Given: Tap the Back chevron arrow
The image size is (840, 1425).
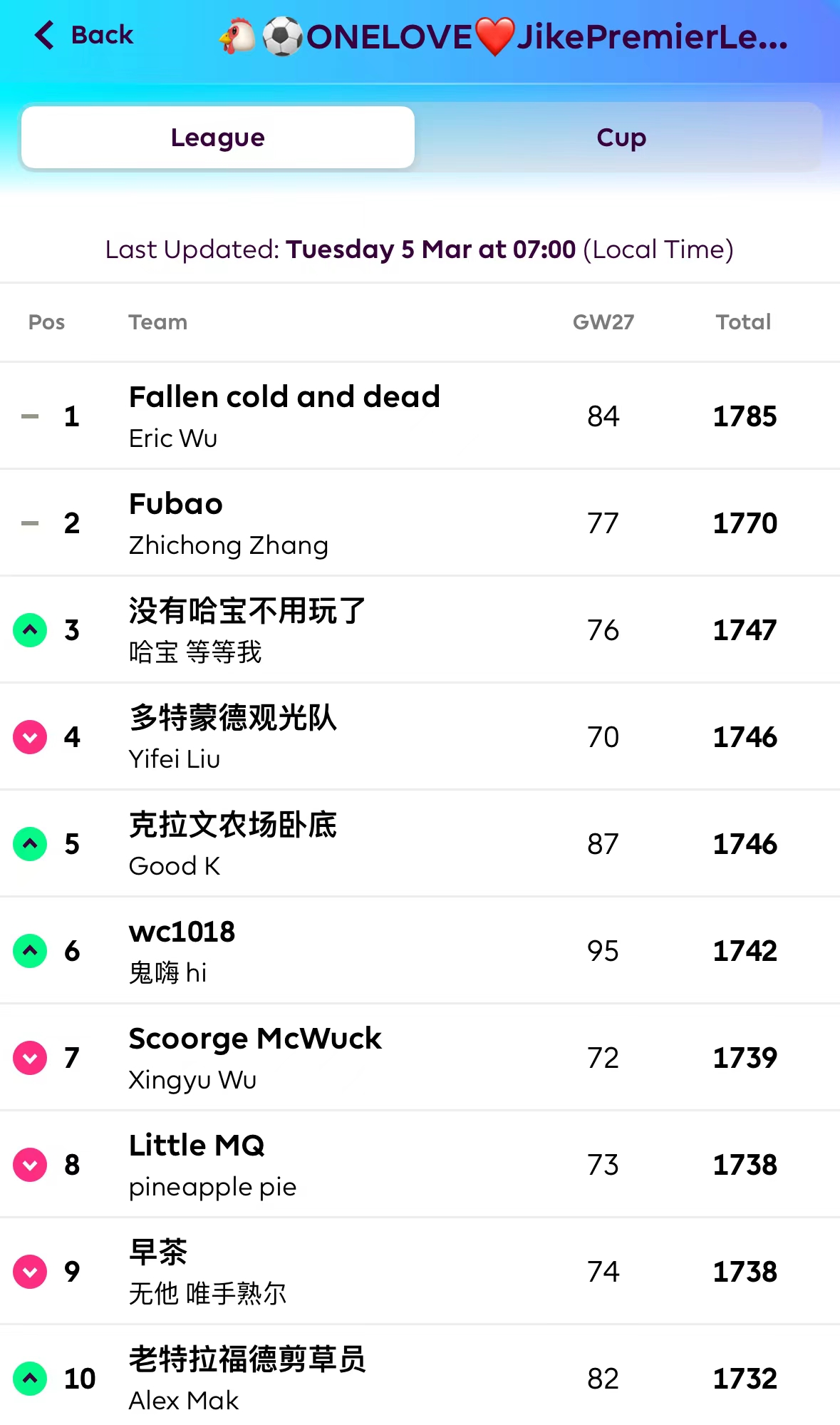Looking at the screenshot, I should click(x=44, y=35).
